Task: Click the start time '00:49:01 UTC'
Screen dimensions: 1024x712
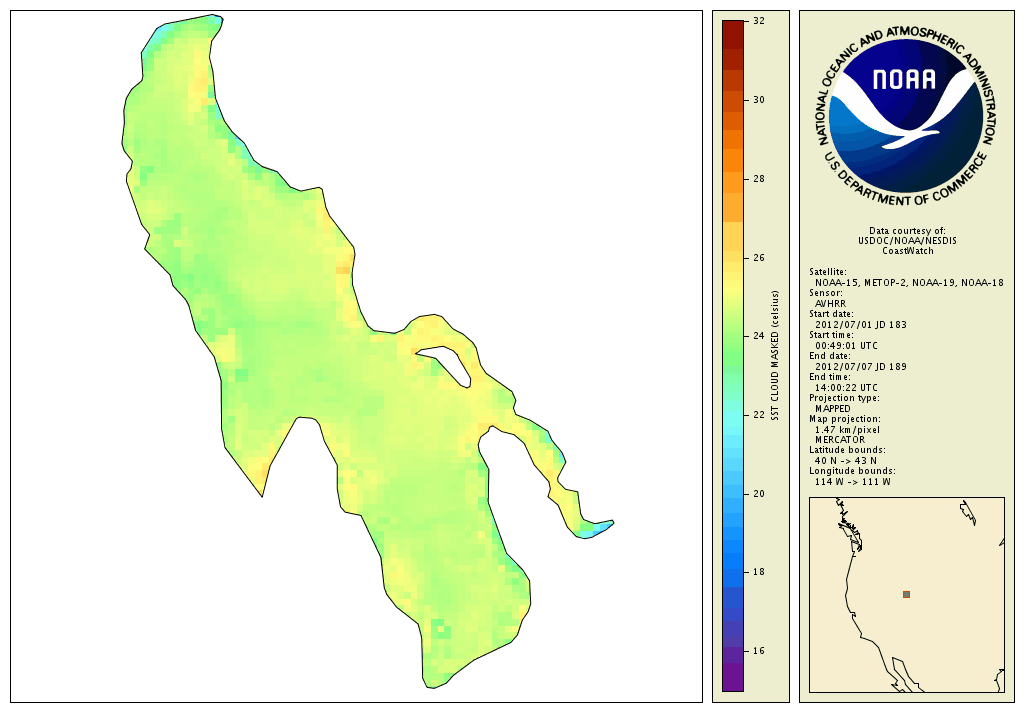Action: [x=846, y=346]
